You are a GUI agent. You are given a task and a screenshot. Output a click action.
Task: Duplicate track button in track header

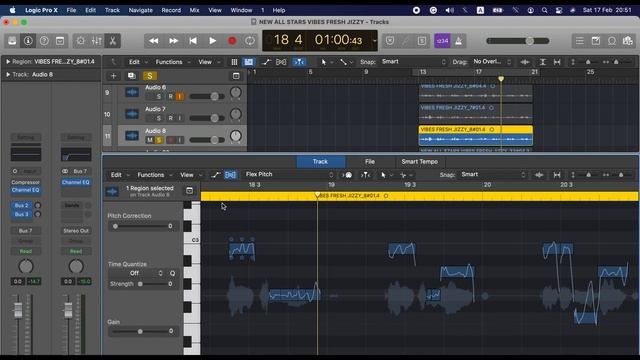point(131,76)
